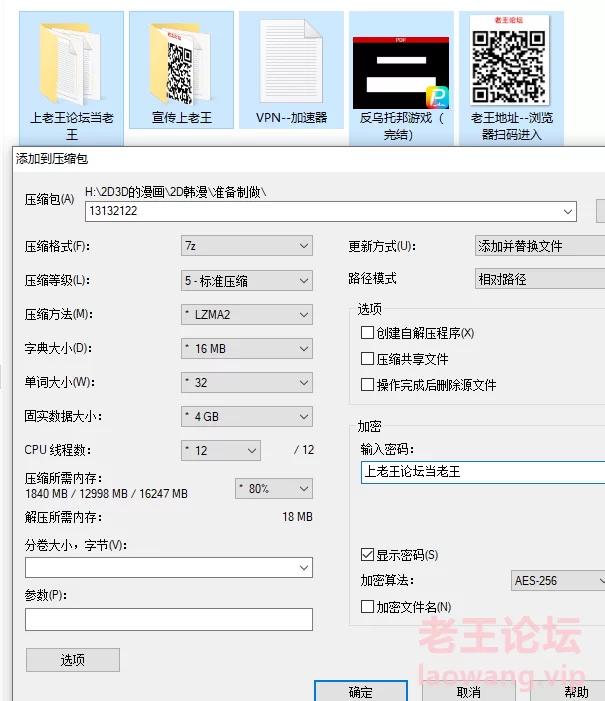
Task: Open the archive name 13132122 dropdown arrow
Action: click(x=568, y=211)
